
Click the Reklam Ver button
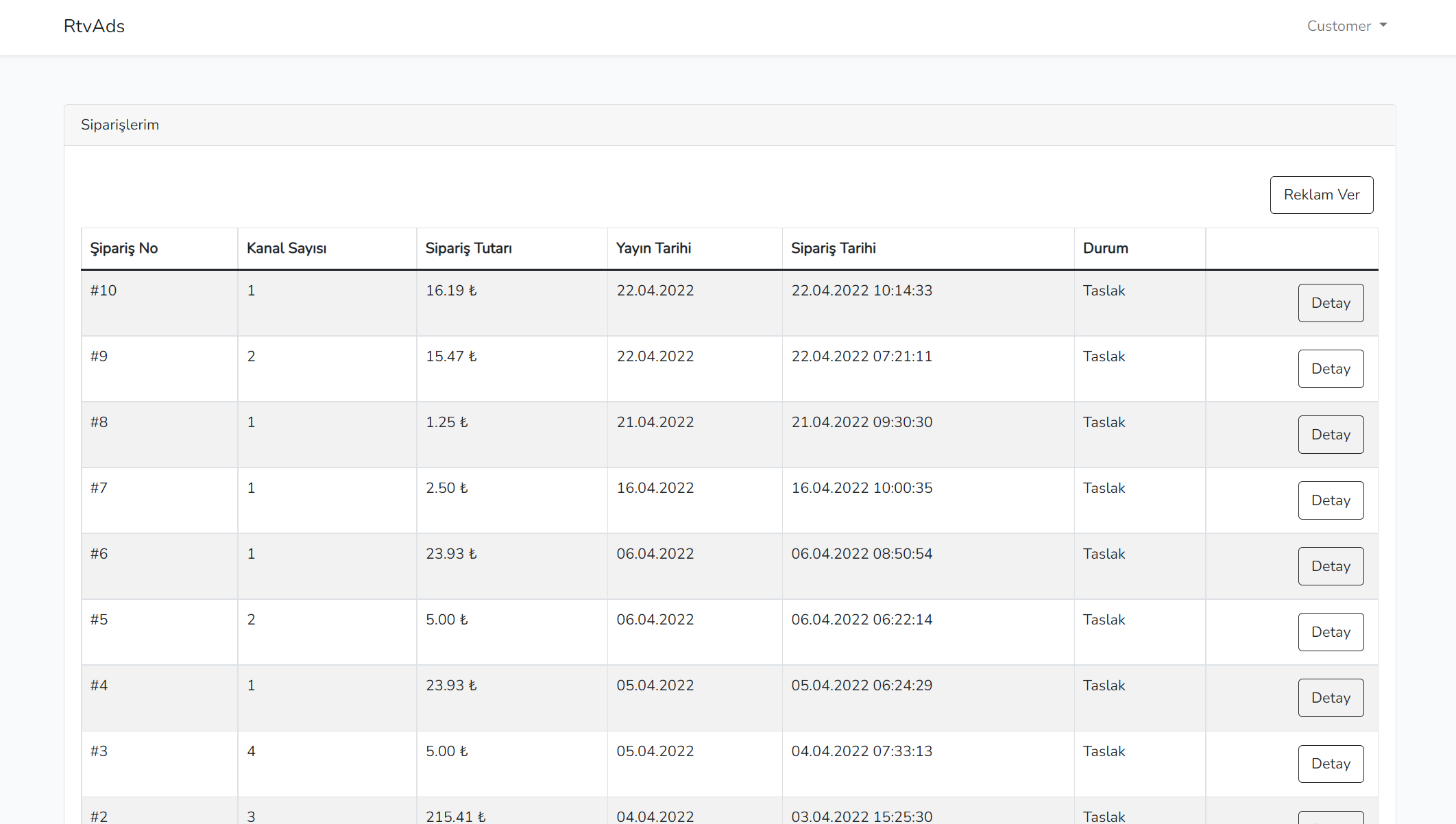tap(1322, 195)
